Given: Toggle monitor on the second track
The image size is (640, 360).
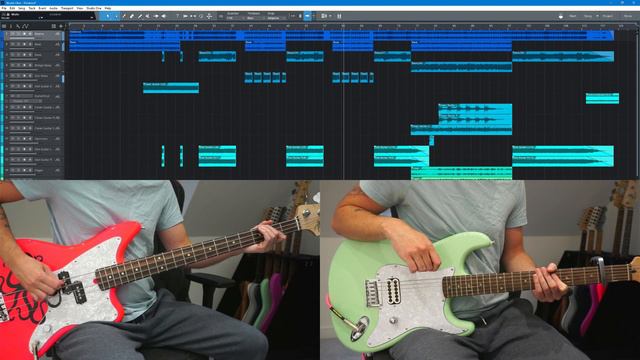Looking at the screenshot, I should (x=30, y=44).
